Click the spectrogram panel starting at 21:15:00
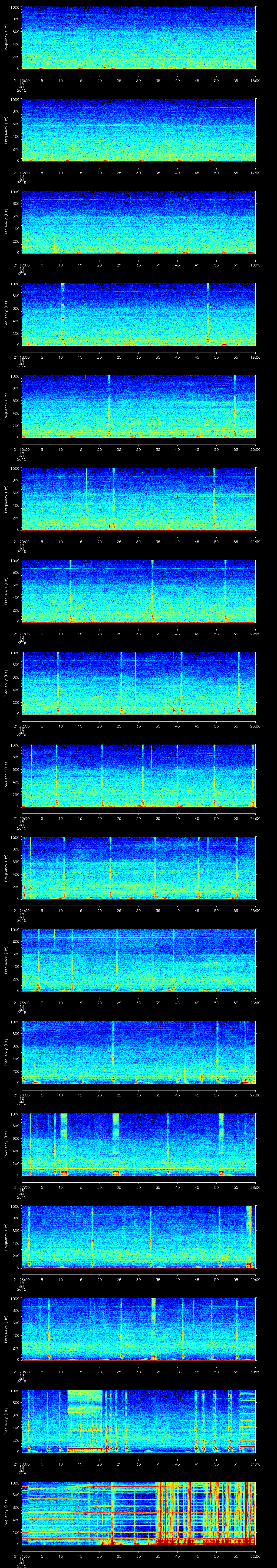This screenshot has width=277, height=1568. click(x=139, y=38)
